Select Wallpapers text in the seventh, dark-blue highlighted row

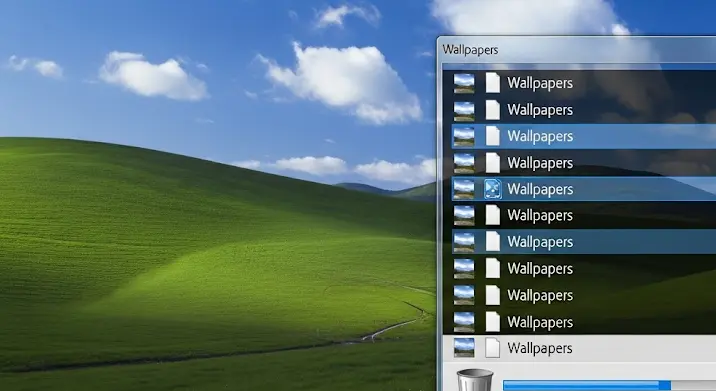tap(540, 242)
